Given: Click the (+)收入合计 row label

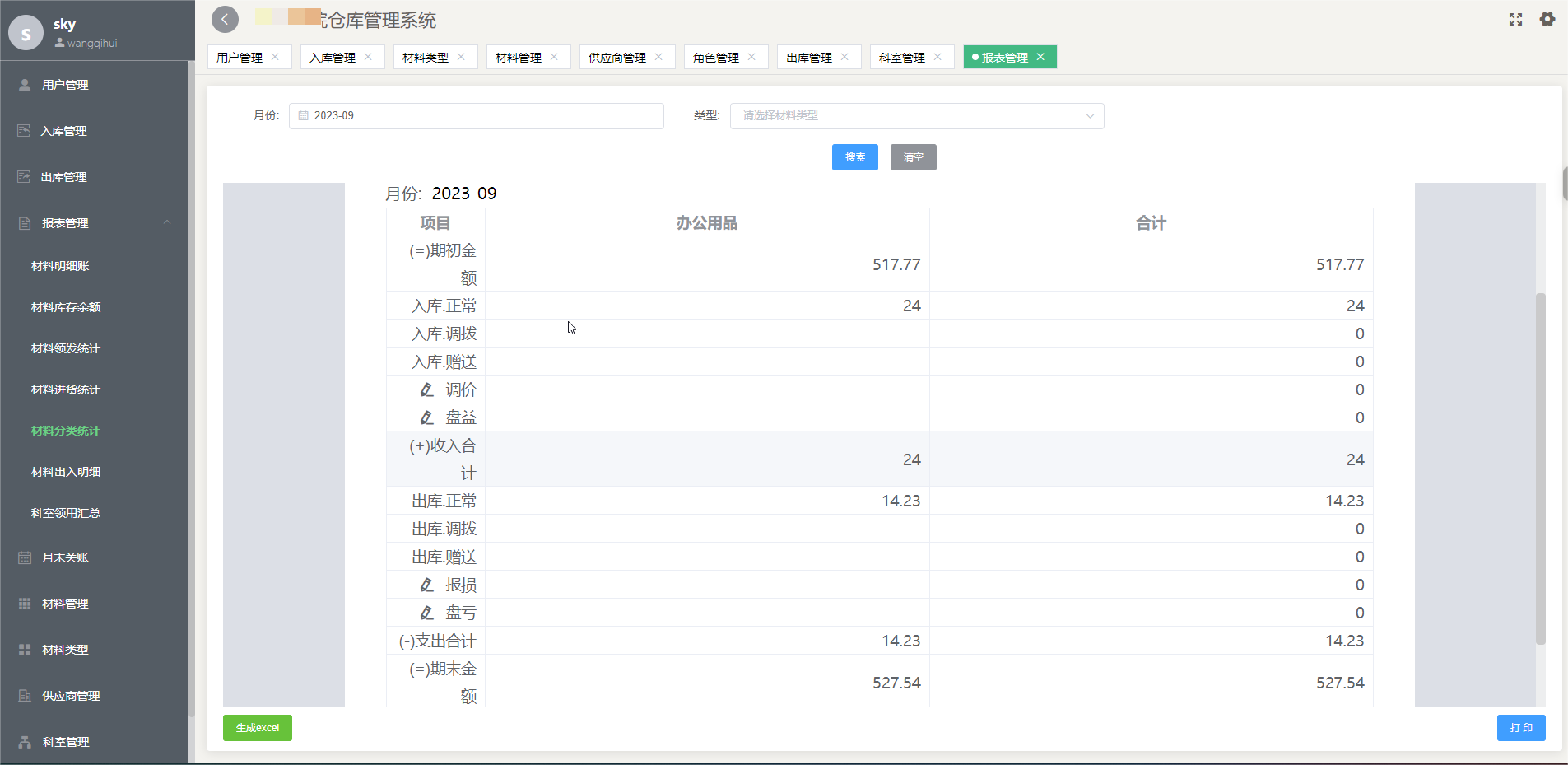Looking at the screenshot, I should coord(443,459).
